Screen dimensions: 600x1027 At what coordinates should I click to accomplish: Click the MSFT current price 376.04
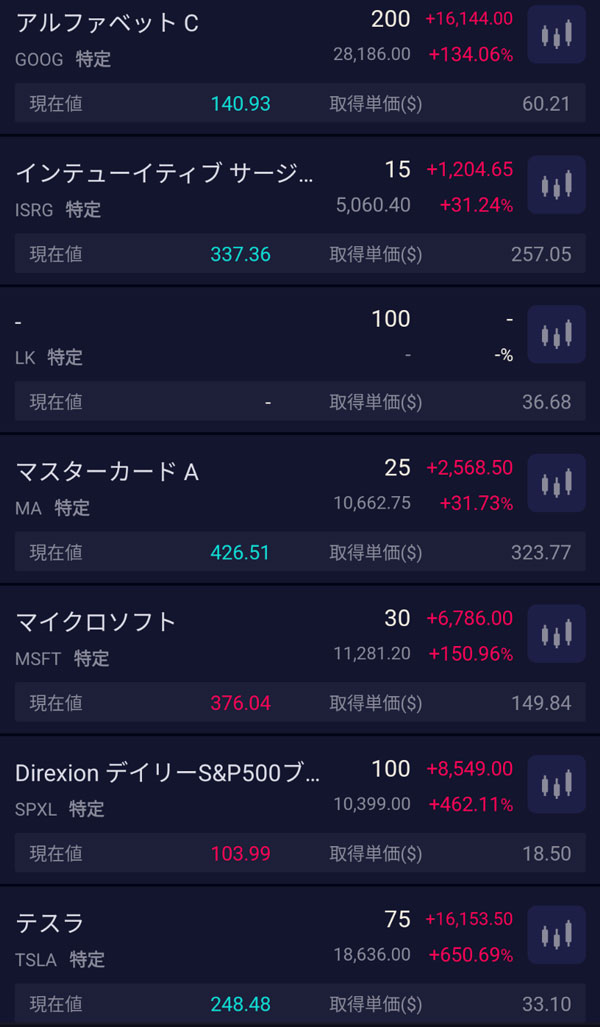pyautogui.click(x=240, y=703)
